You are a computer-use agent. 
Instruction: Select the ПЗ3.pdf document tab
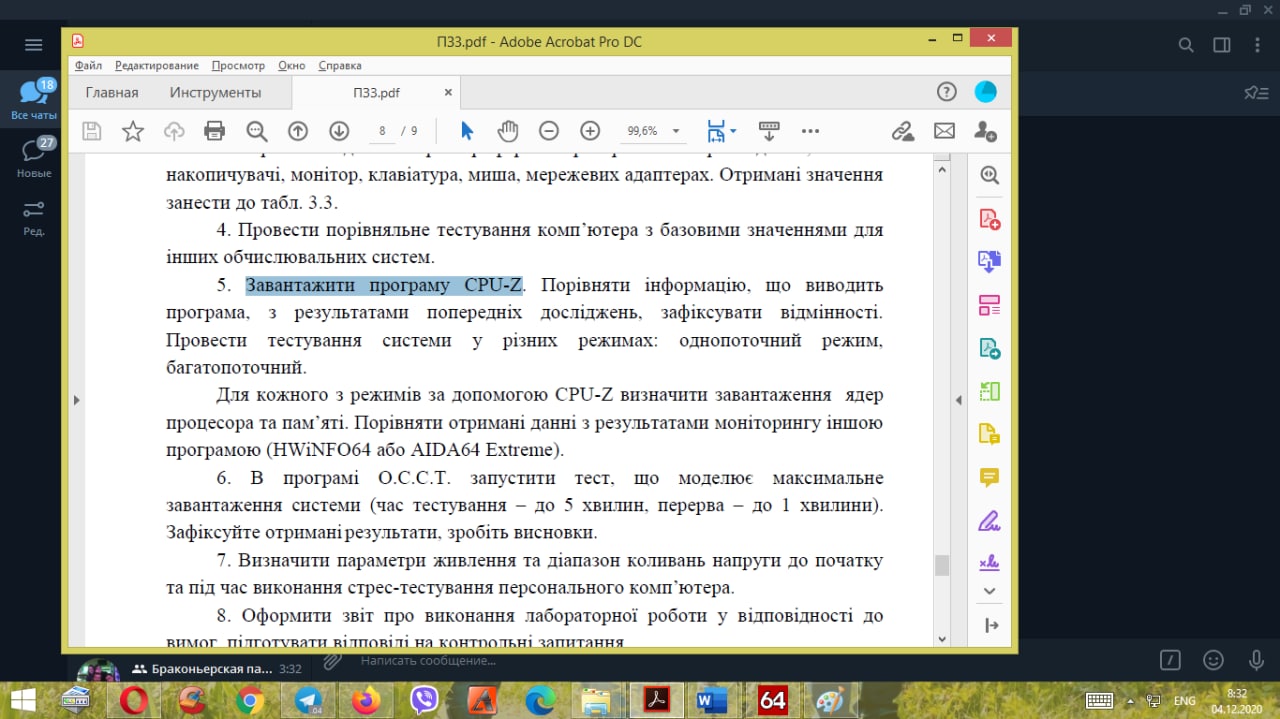point(376,92)
